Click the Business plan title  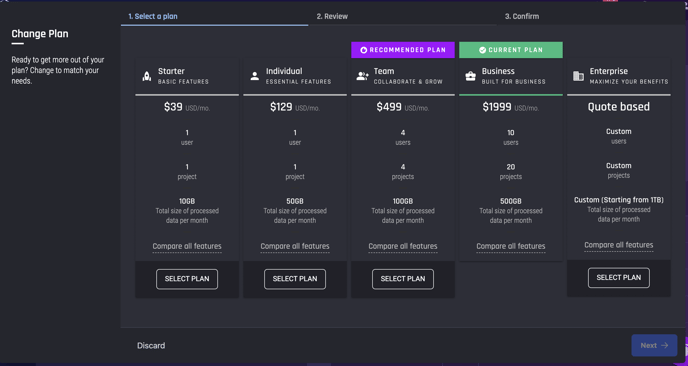point(498,71)
